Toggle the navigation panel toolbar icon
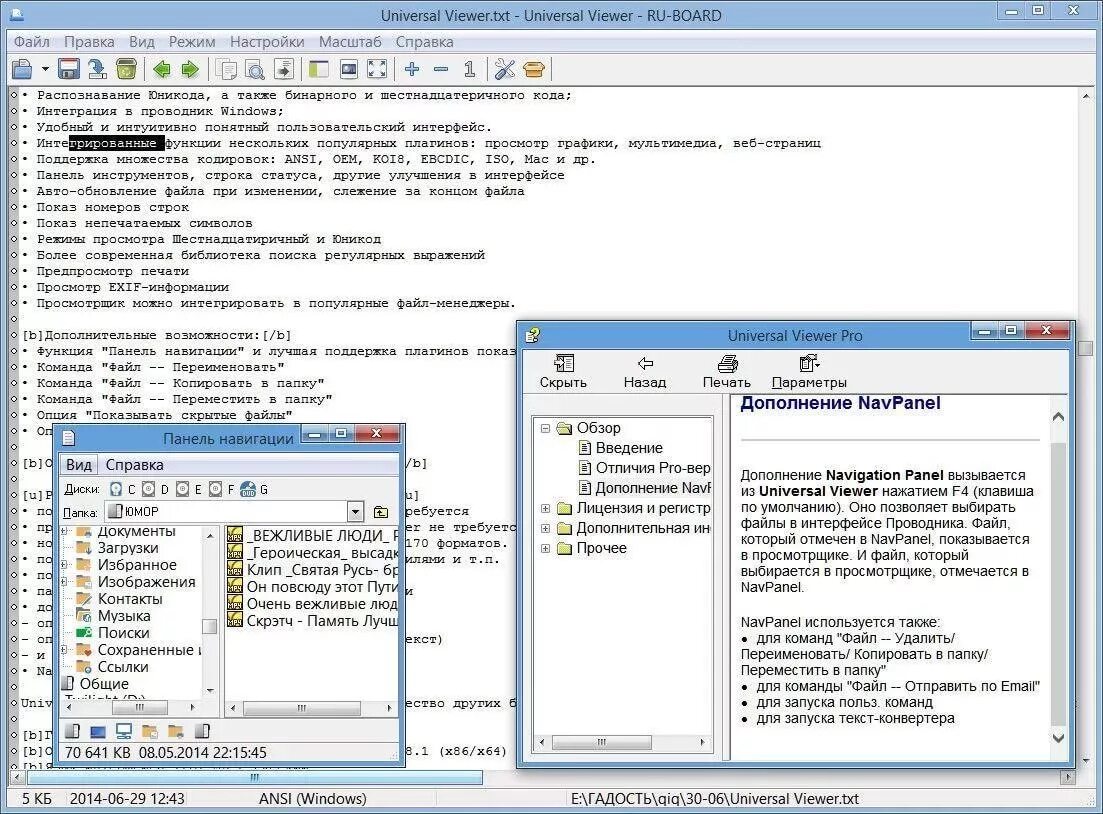 319,69
